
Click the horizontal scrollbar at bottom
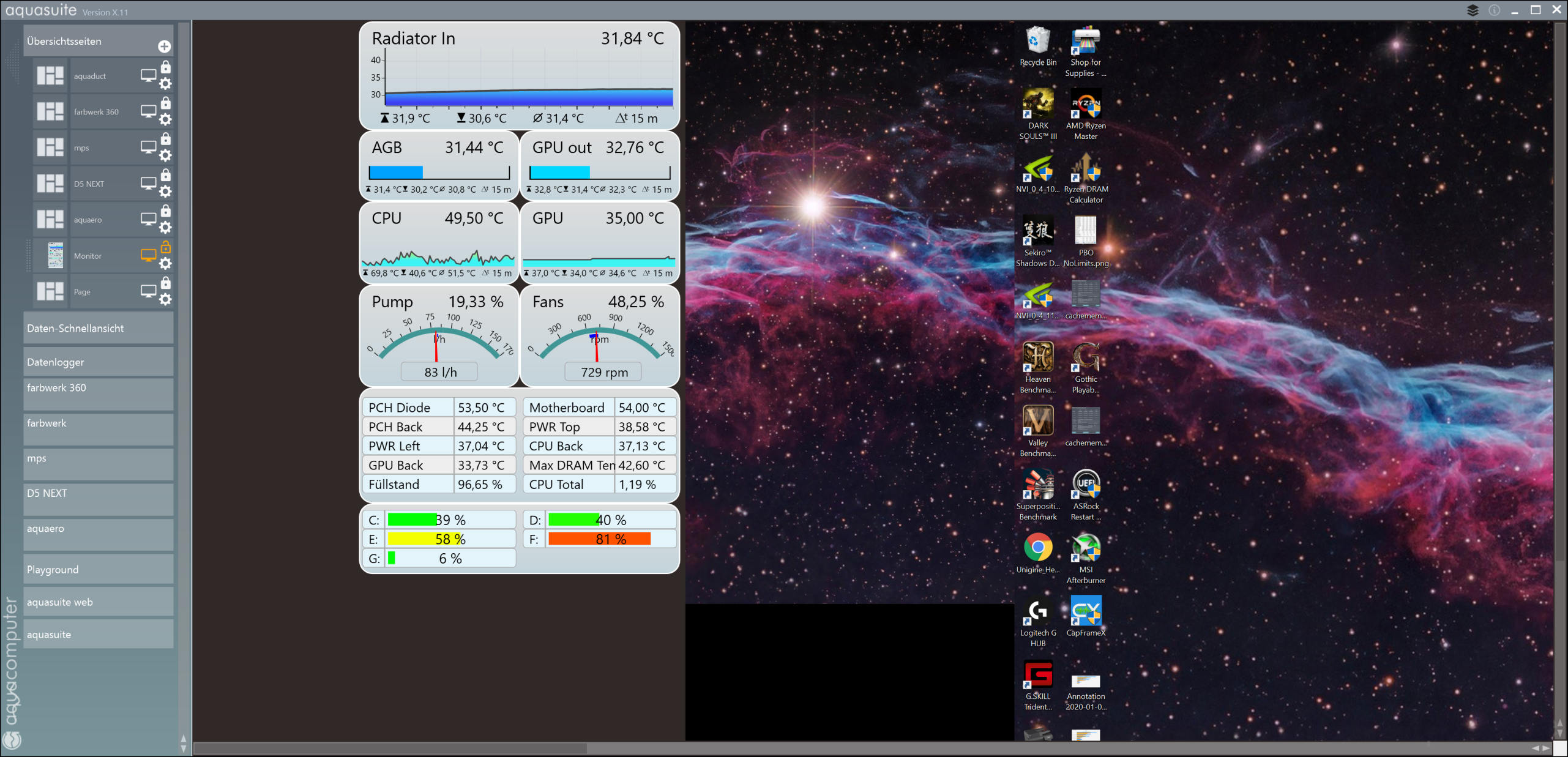coord(390,748)
